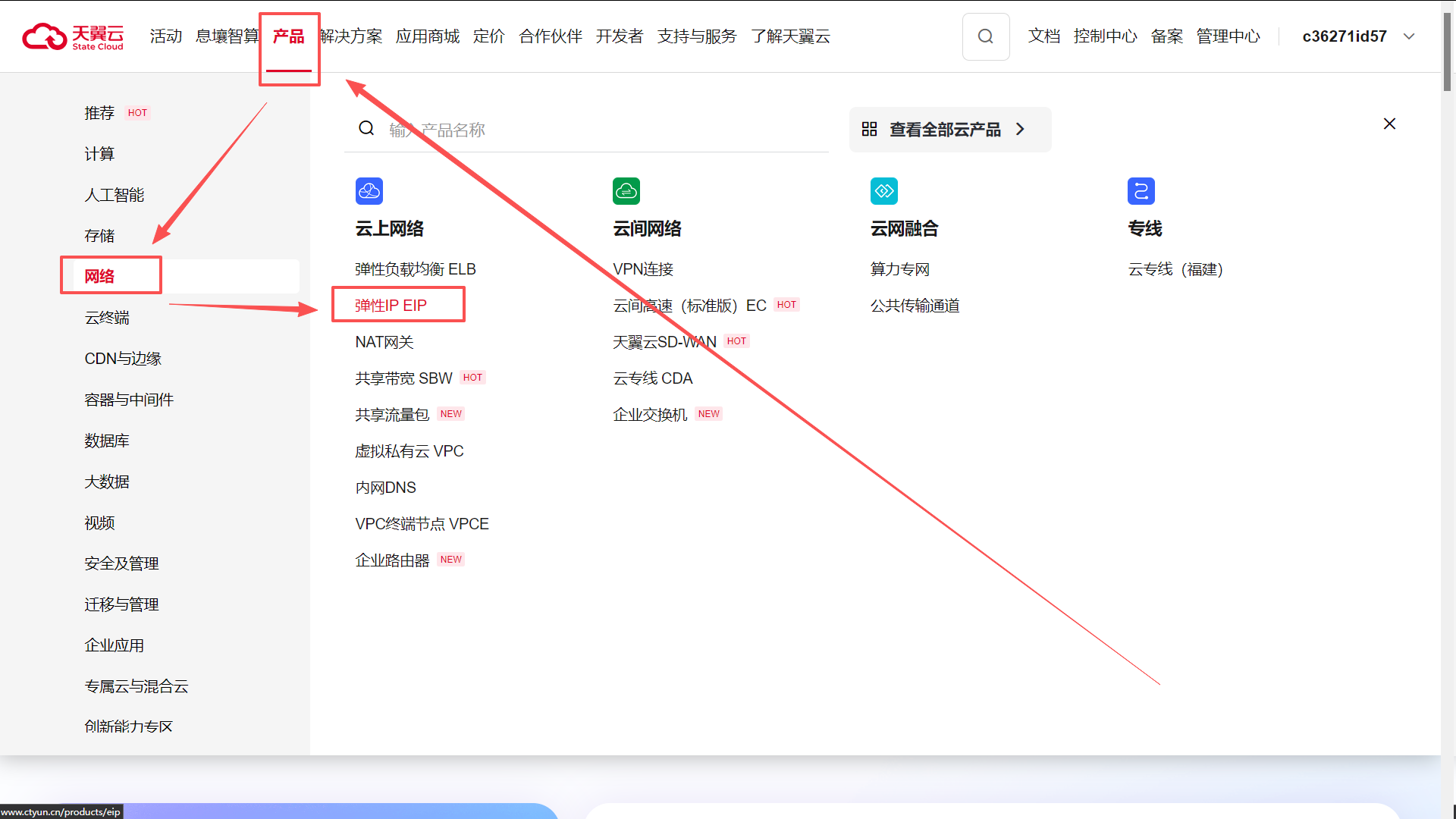1456x819 pixels.
Task: Select 安全及管理 category in sidebar
Action: (121, 563)
